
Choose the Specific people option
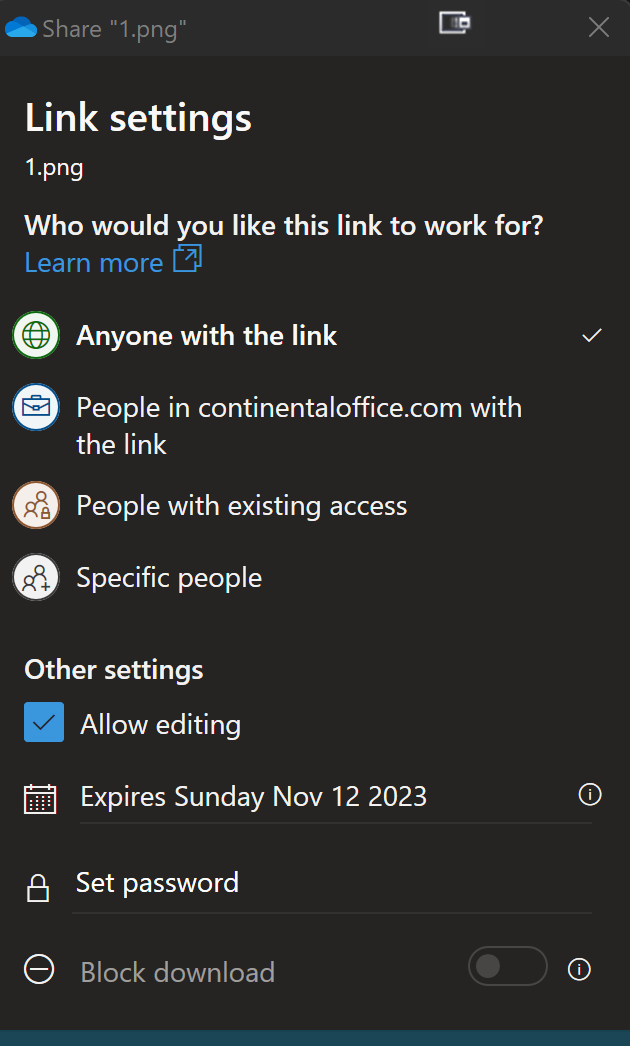pos(169,578)
